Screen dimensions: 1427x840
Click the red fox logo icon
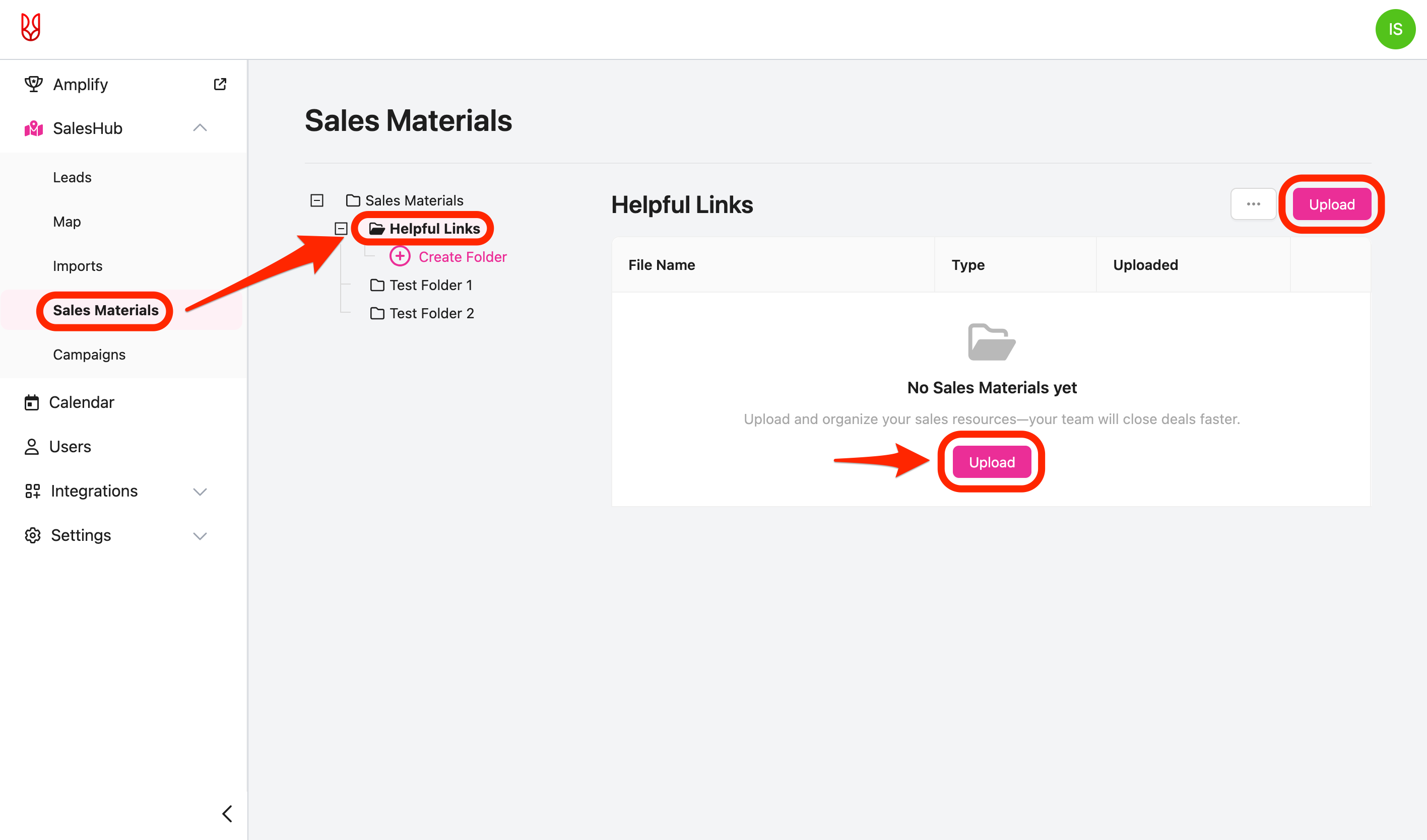pyautogui.click(x=31, y=27)
